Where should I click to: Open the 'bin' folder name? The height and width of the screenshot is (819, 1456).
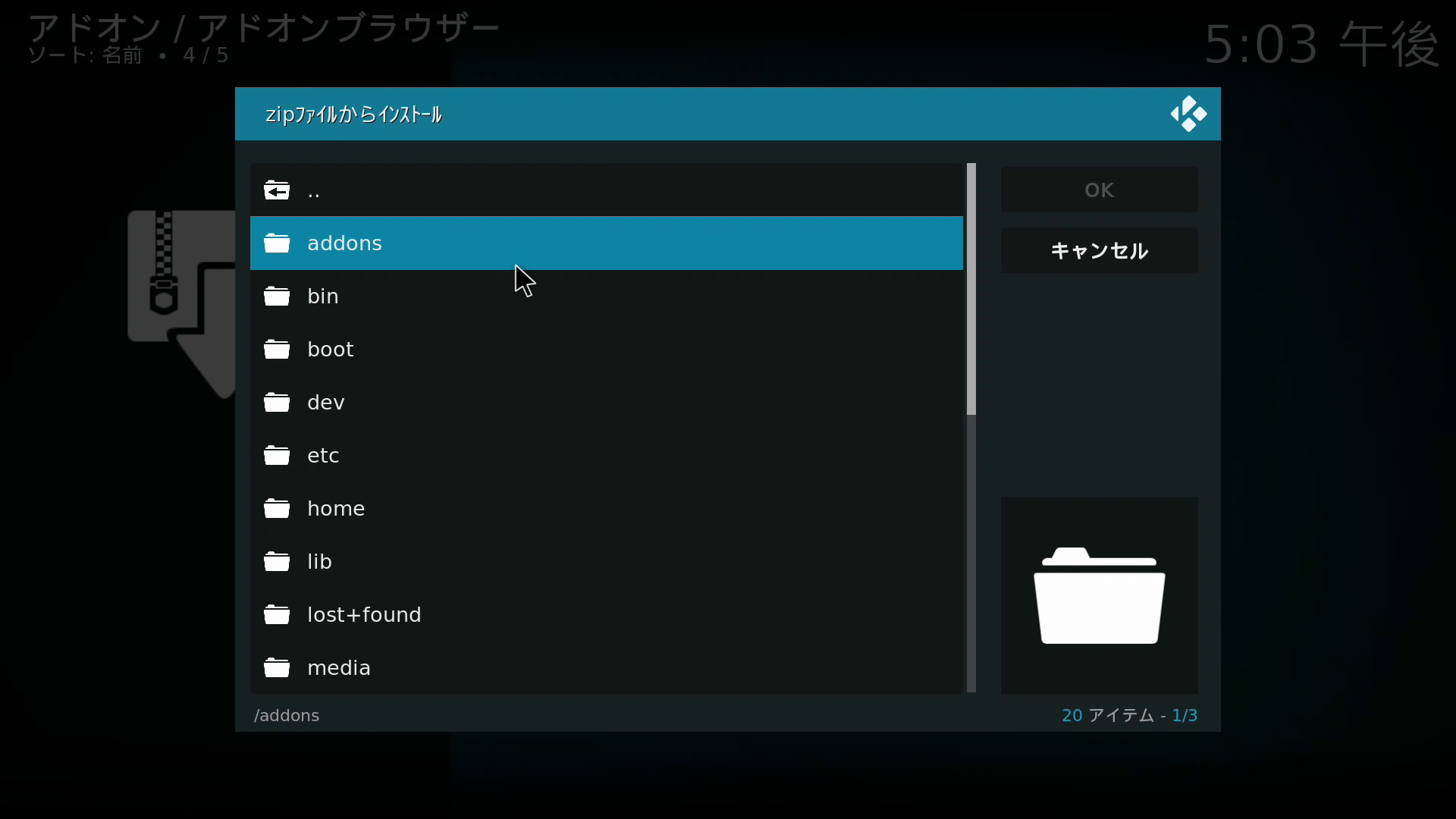(x=323, y=297)
